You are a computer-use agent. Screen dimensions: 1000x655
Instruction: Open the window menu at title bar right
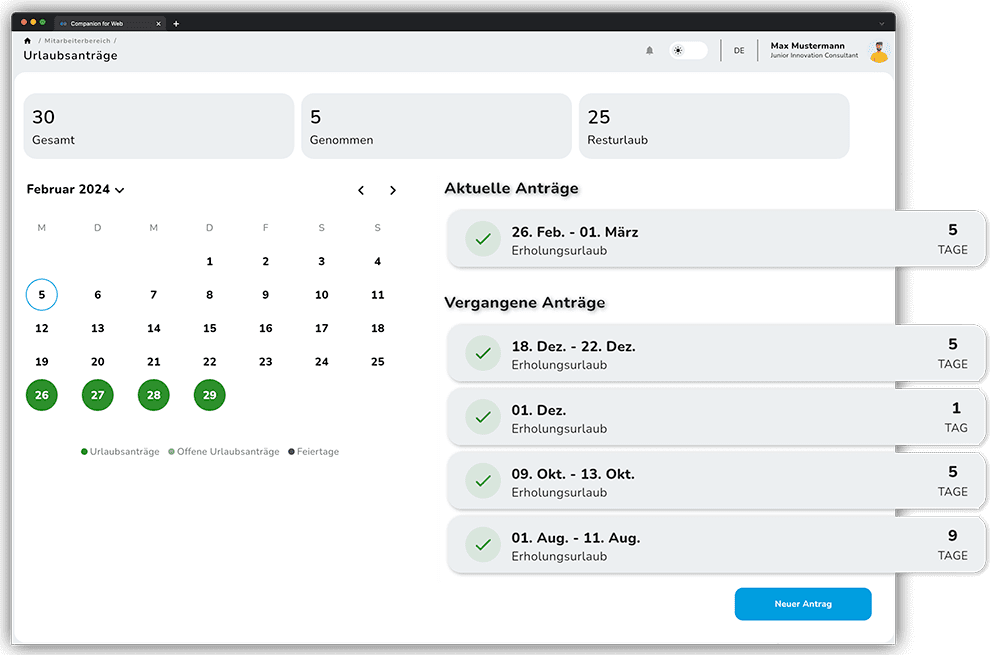(881, 23)
